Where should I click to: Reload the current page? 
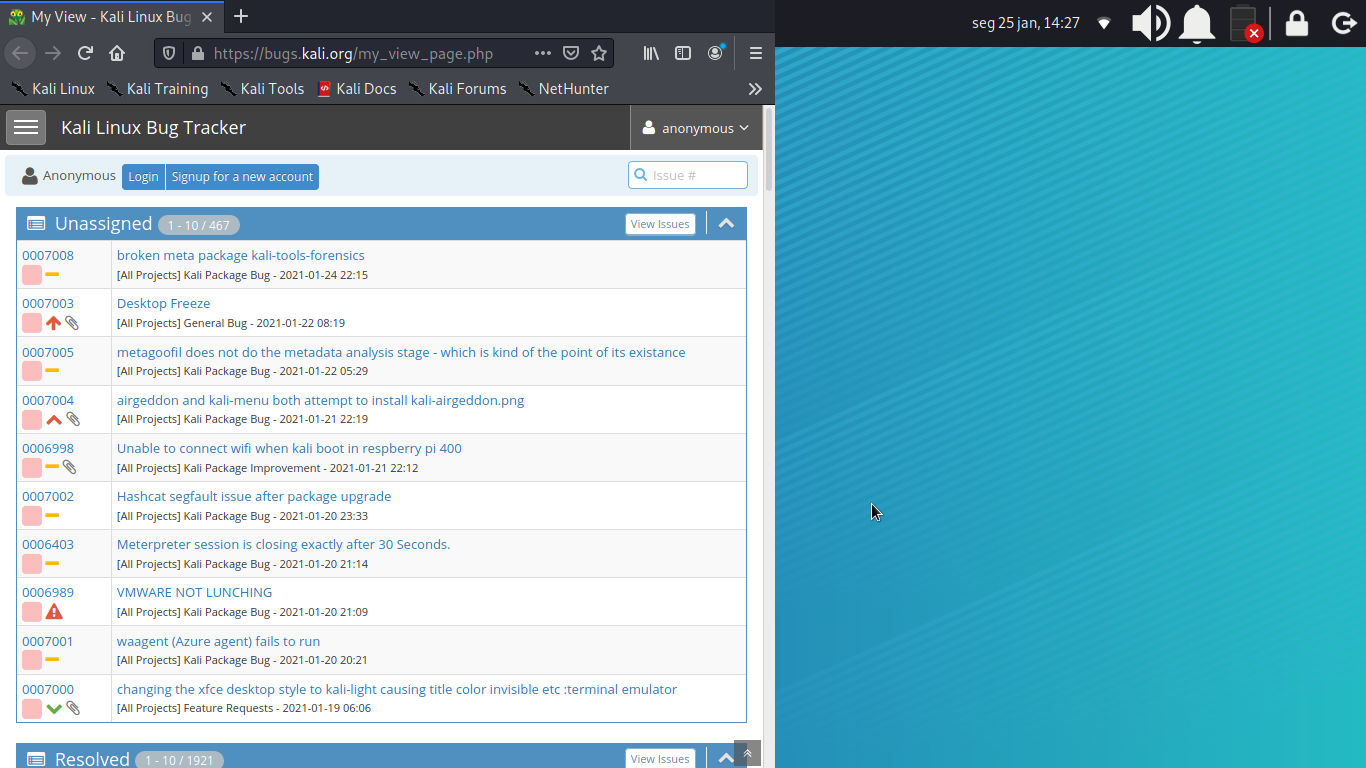coord(85,53)
